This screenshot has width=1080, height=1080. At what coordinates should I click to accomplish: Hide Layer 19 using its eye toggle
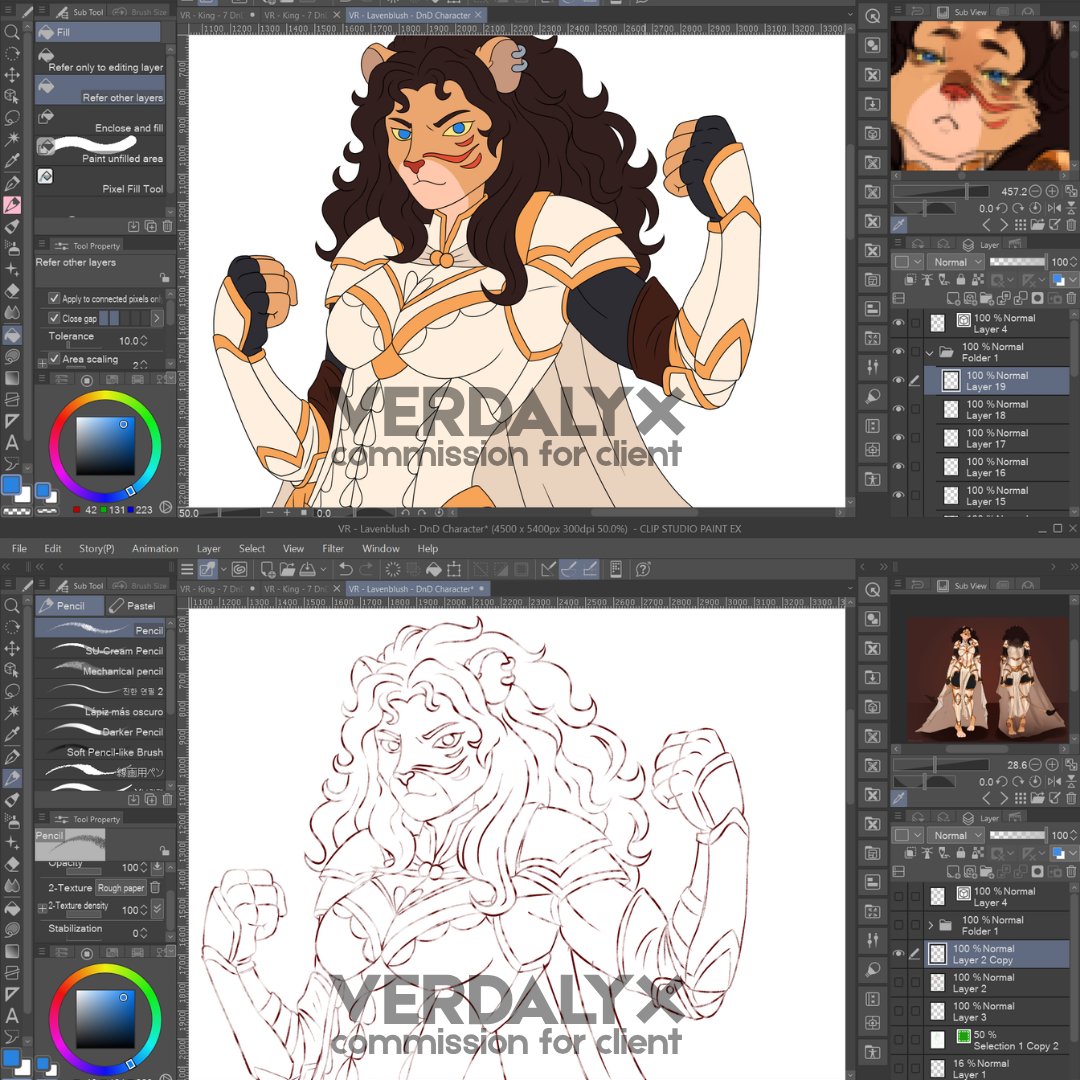[899, 381]
